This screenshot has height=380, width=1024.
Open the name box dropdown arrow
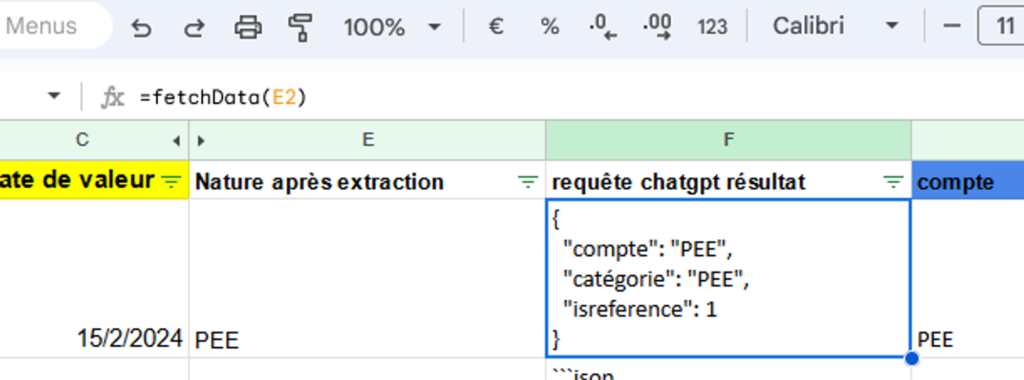click(54, 97)
